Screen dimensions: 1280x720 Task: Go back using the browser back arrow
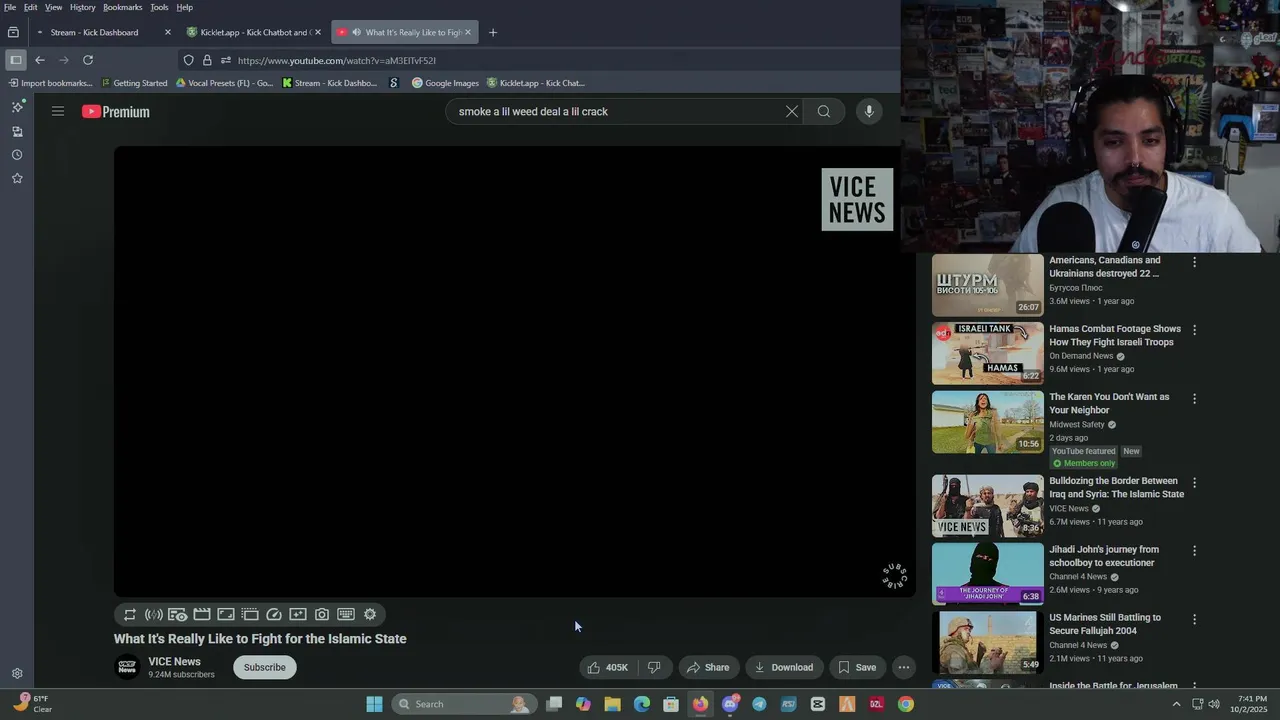40,60
